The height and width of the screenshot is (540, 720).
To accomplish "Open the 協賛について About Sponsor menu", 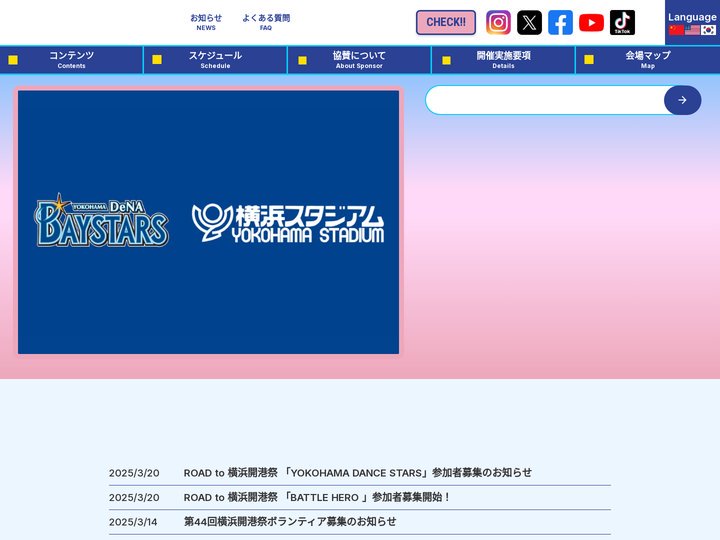I will point(359,60).
